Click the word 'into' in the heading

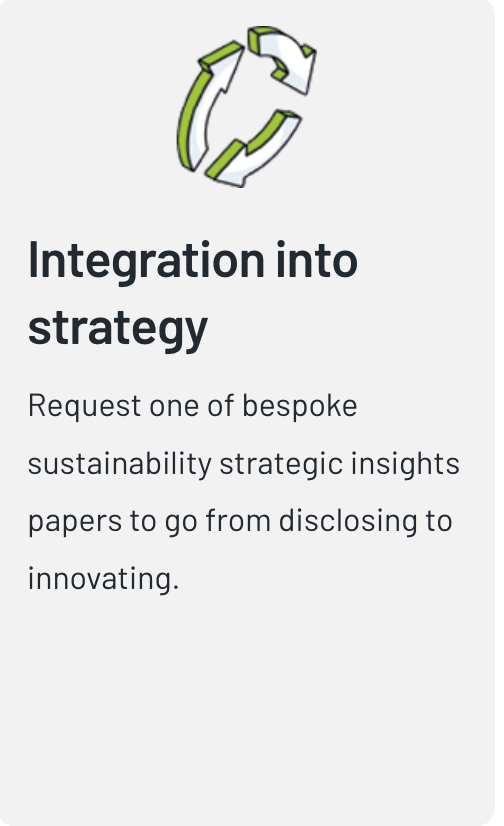(x=317, y=260)
